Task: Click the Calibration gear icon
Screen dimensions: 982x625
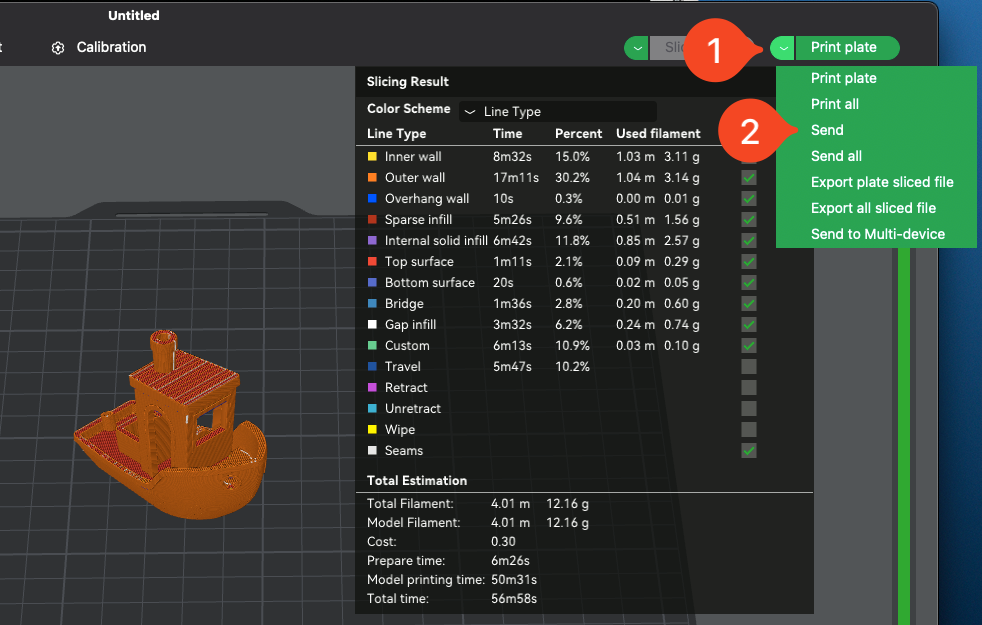Action: pos(58,48)
